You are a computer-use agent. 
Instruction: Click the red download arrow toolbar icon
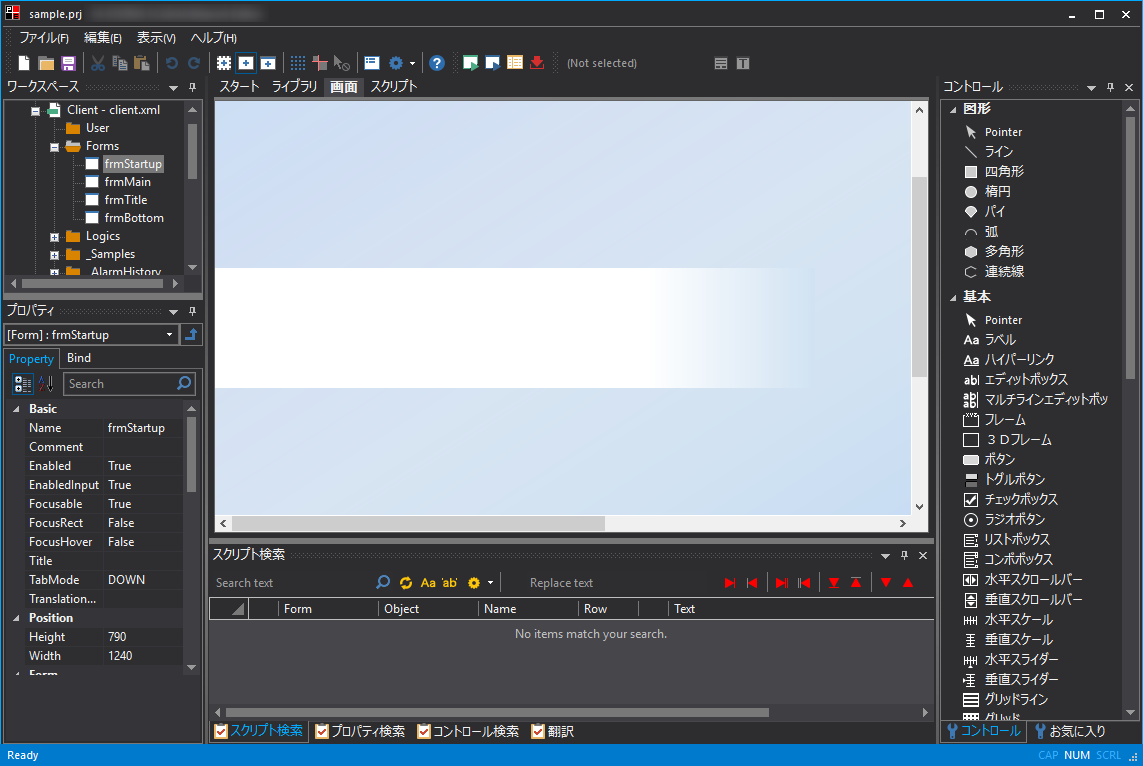pyautogui.click(x=537, y=63)
